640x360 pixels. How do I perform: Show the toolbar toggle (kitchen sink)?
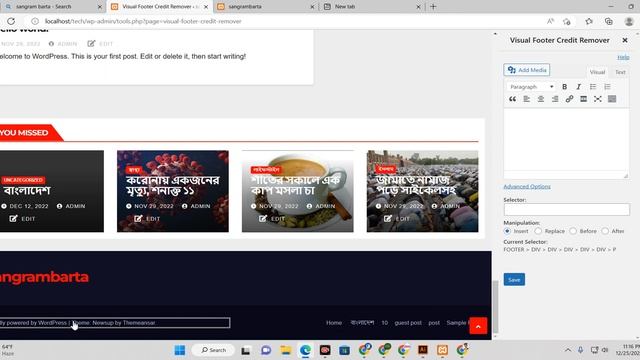pos(612,99)
